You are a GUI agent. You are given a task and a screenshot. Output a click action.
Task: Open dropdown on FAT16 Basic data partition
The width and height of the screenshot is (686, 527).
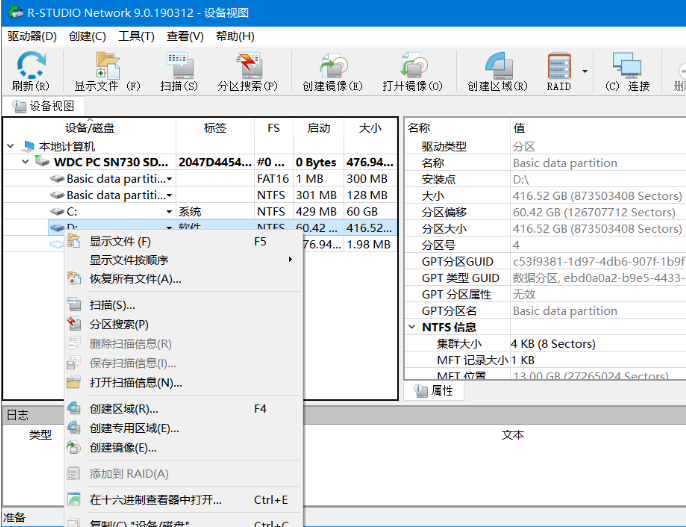(169, 179)
